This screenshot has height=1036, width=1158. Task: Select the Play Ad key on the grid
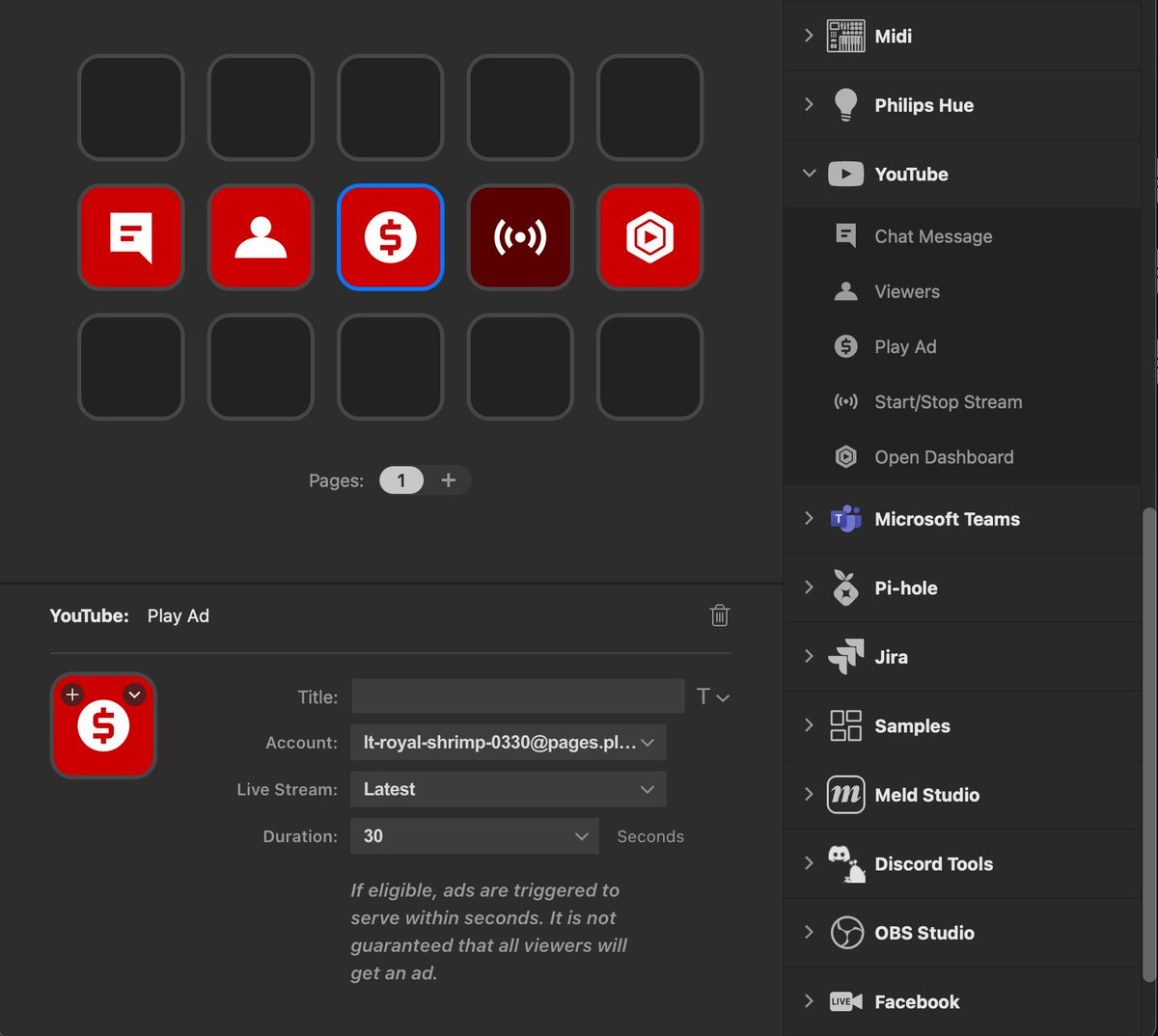pos(390,236)
